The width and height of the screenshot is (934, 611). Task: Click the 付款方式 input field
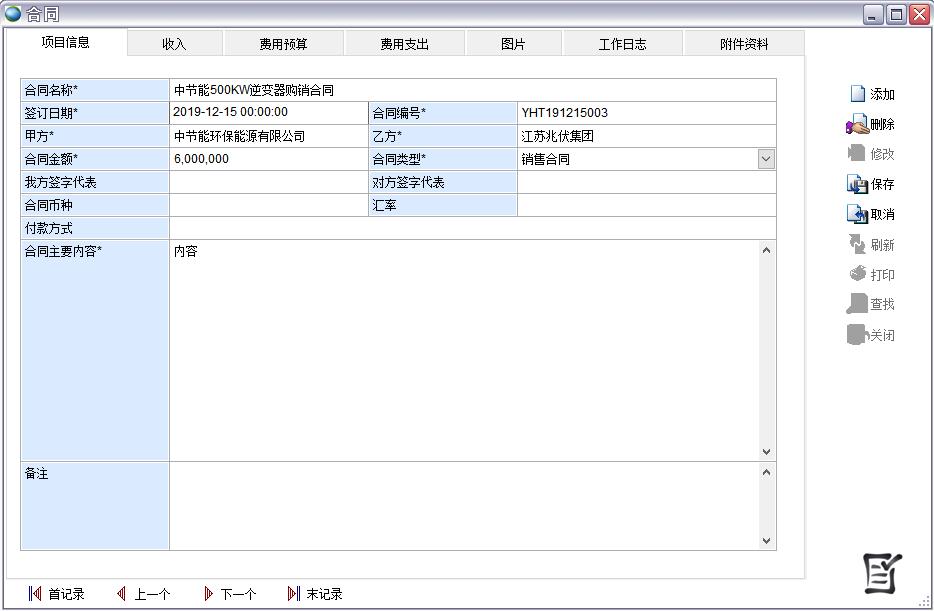[x=472, y=228]
